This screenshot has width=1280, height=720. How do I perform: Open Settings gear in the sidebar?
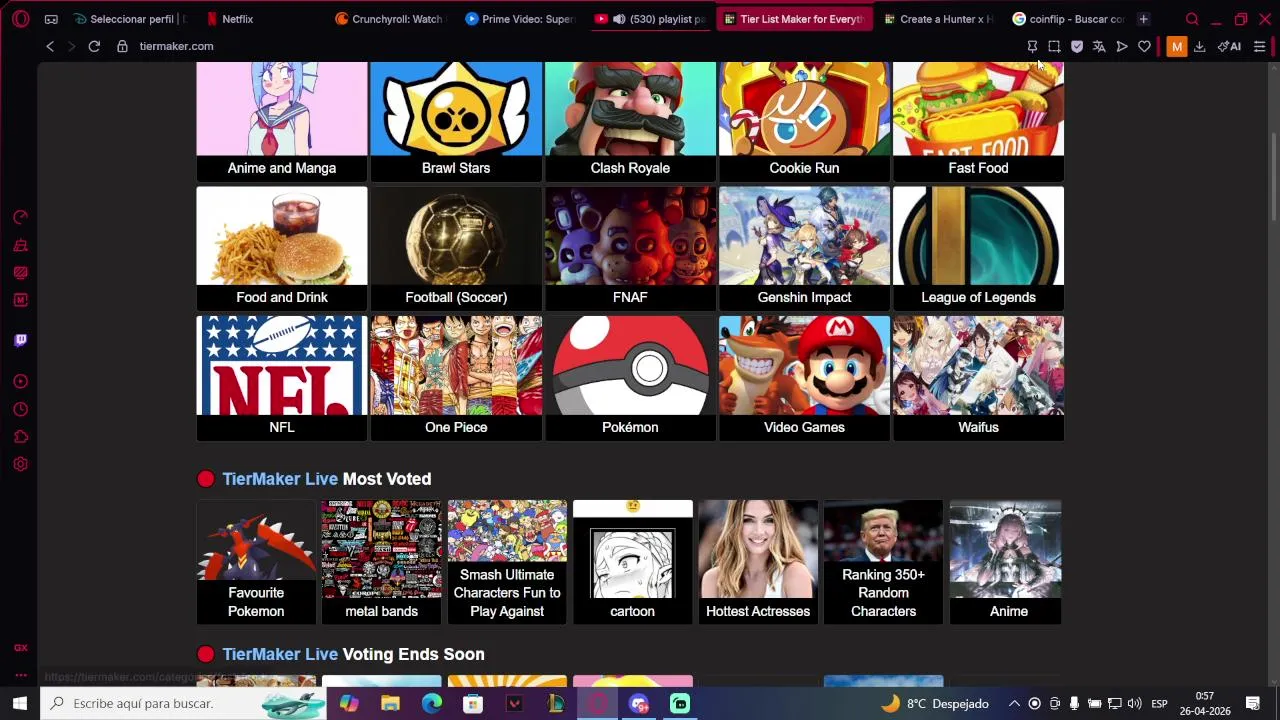click(20, 464)
